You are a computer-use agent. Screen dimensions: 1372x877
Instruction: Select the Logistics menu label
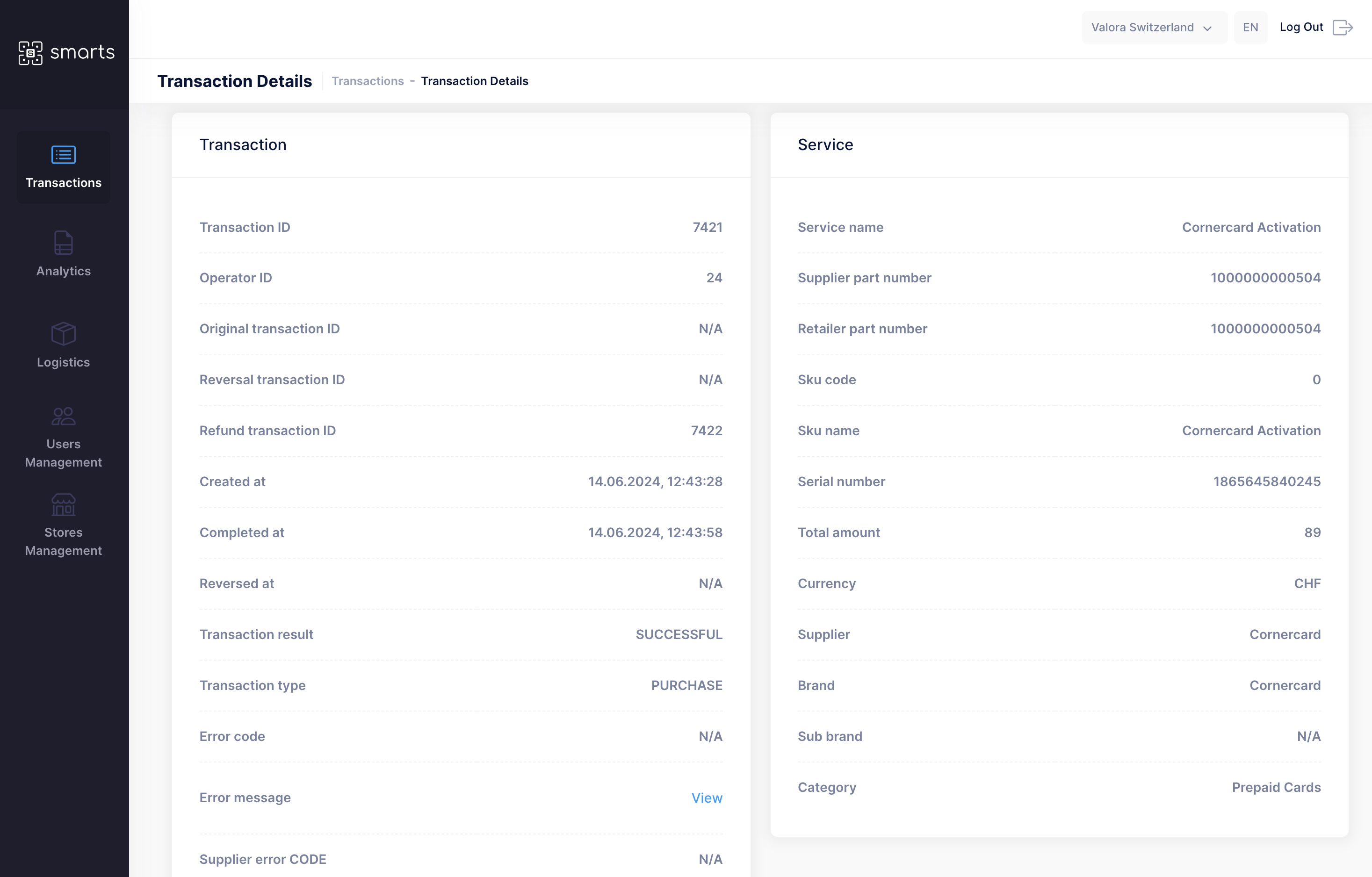(63, 362)
